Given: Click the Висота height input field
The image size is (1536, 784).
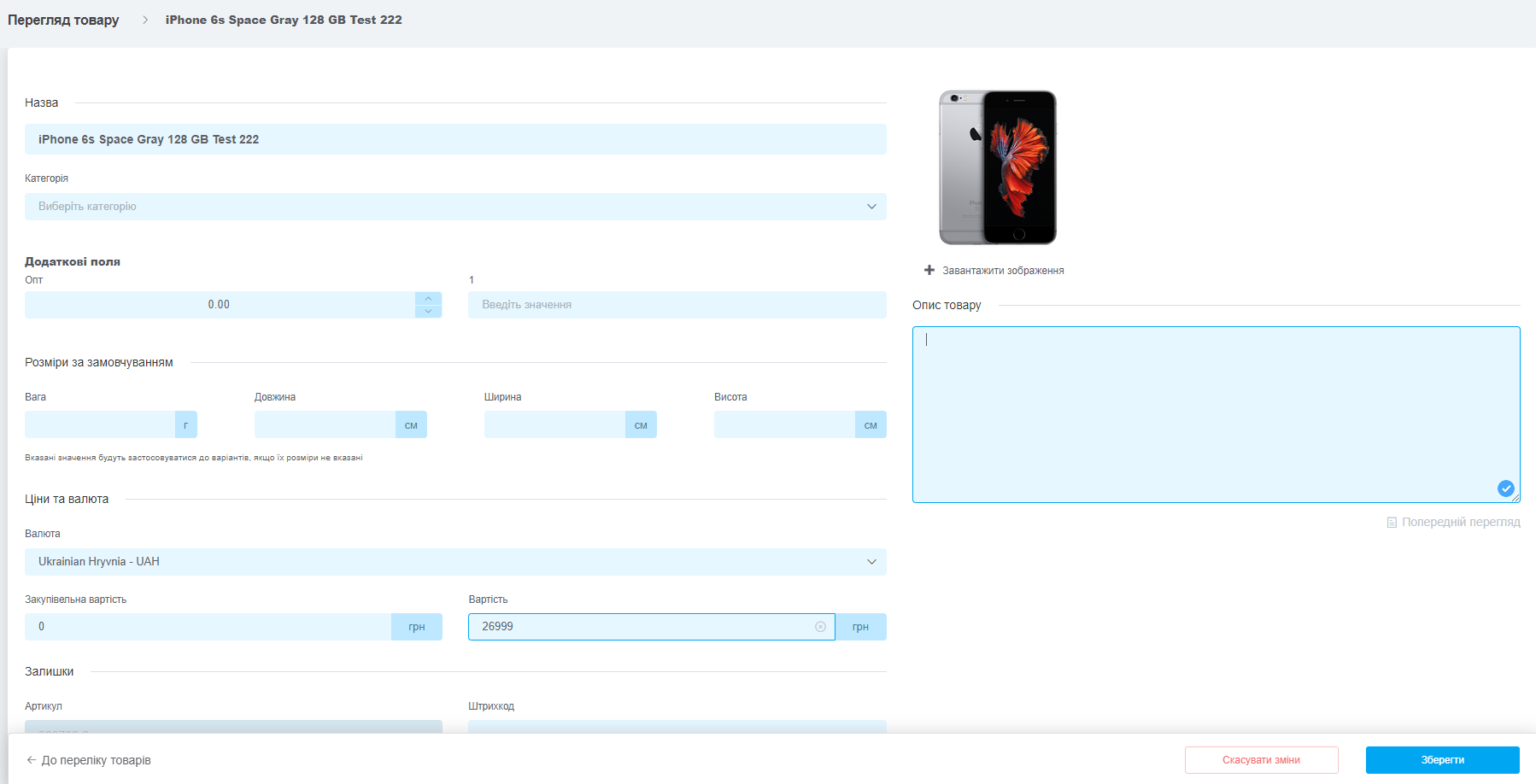Looking at the screenshot, I should click(784, 424).
